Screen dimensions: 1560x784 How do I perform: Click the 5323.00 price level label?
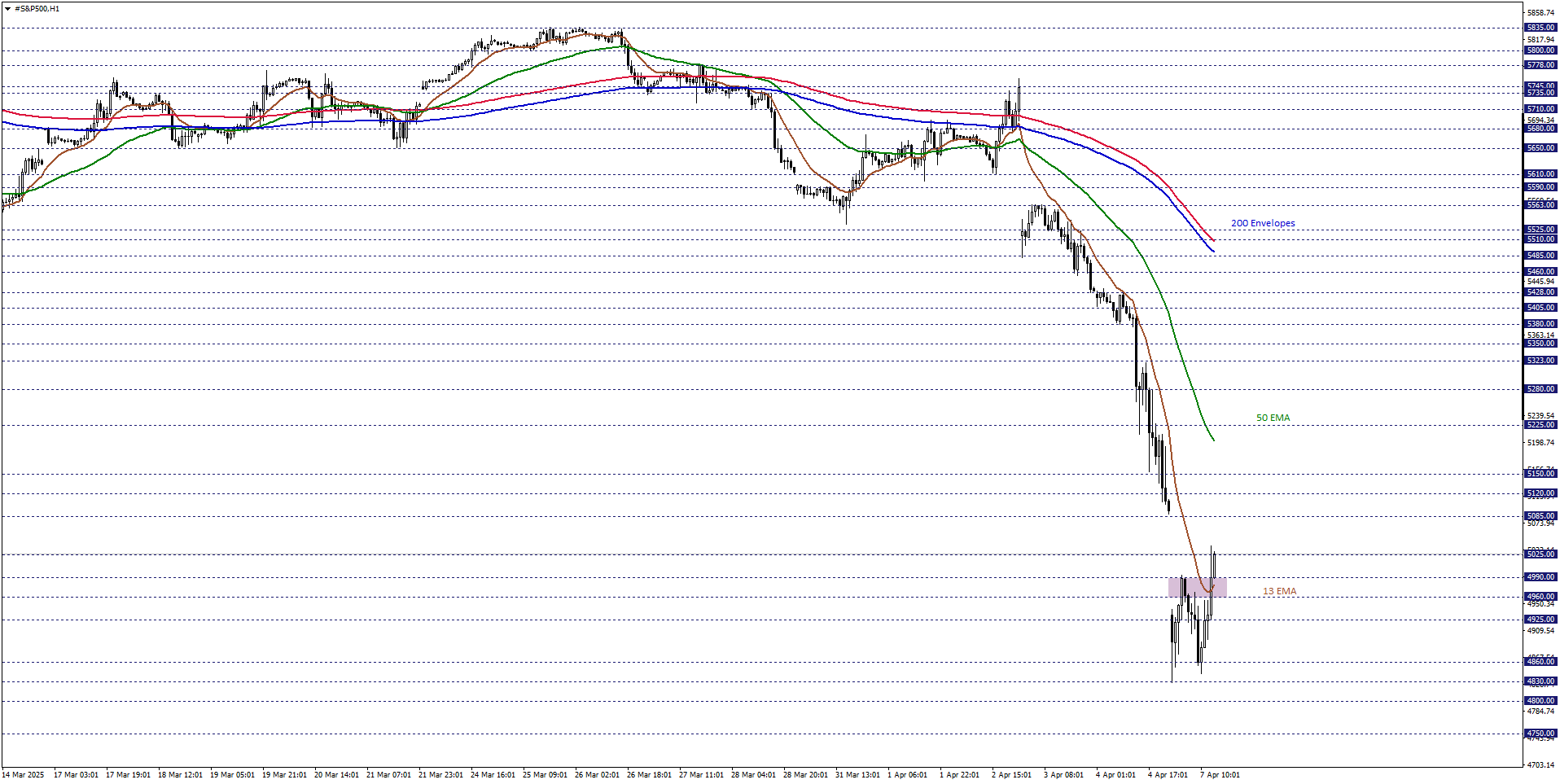pyautogui.click(x=1540, y=361)
